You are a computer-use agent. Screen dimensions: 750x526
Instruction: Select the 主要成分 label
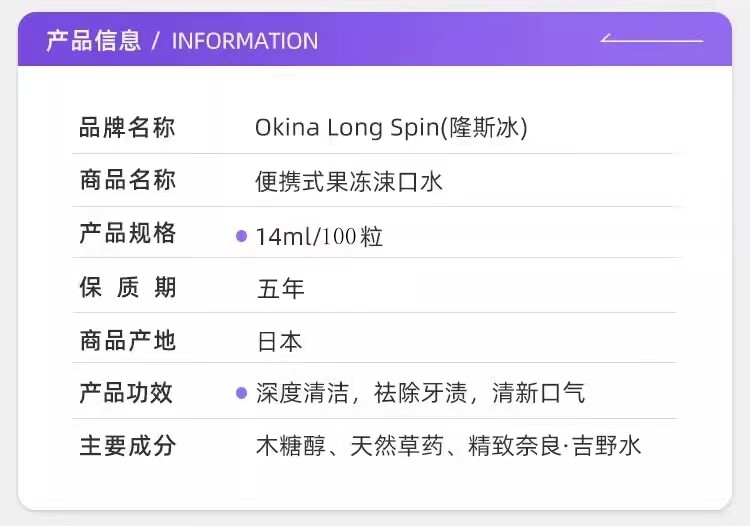tap(127, 446)
